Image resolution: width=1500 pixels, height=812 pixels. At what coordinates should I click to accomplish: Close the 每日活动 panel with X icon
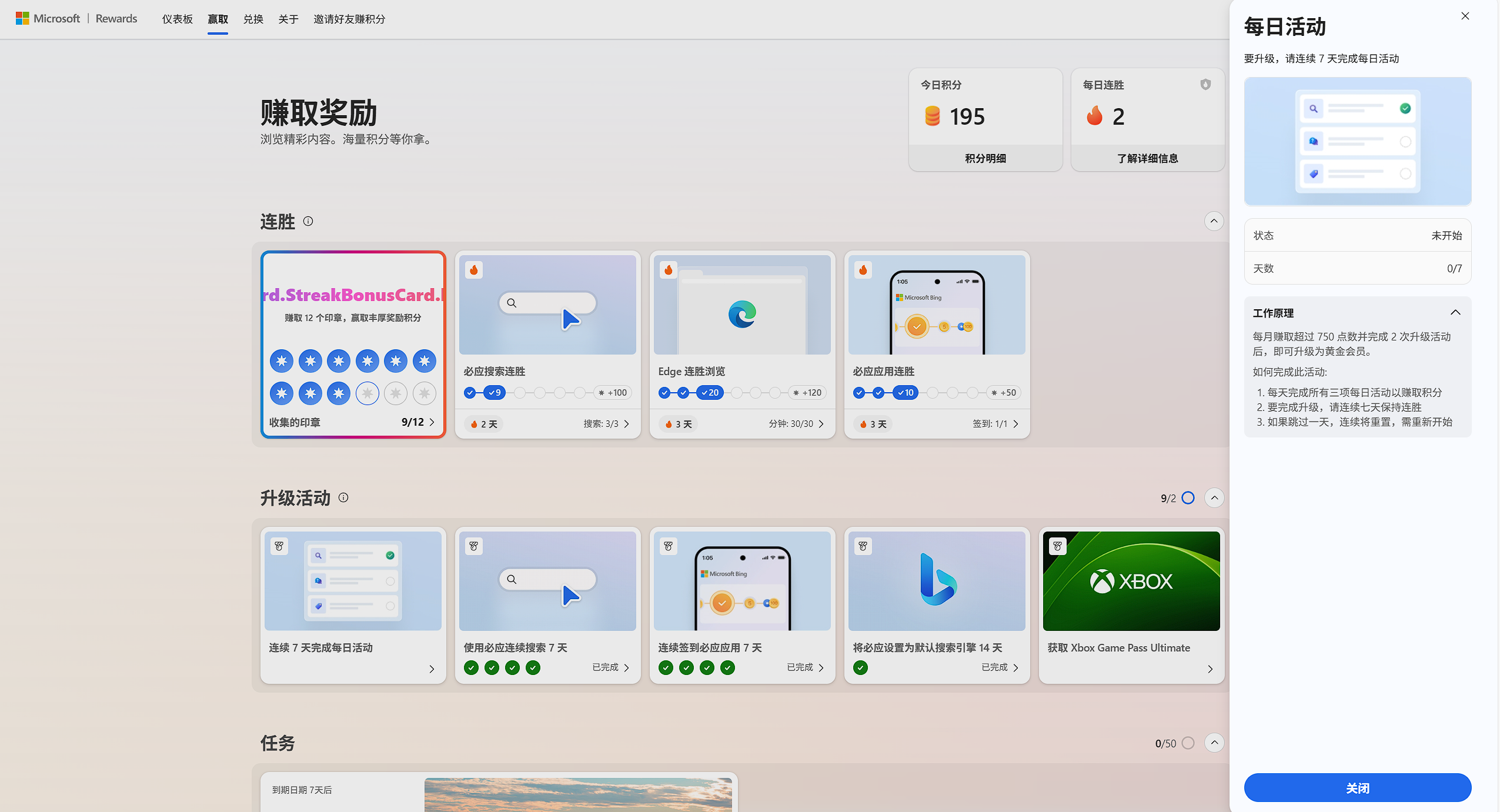pyautogui.click(x=1465, y=16)
